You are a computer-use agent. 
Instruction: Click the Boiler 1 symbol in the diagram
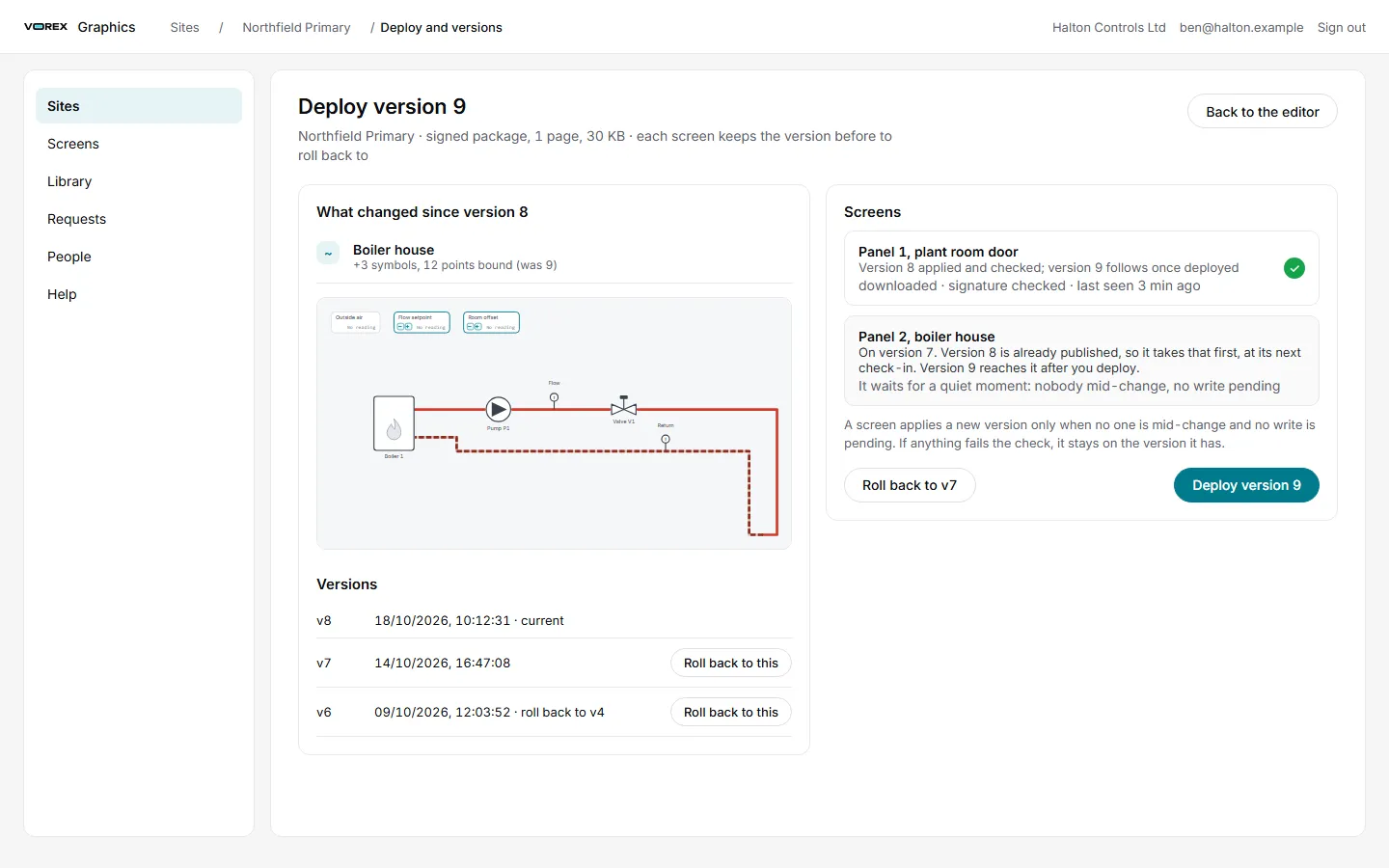[394, 423]
